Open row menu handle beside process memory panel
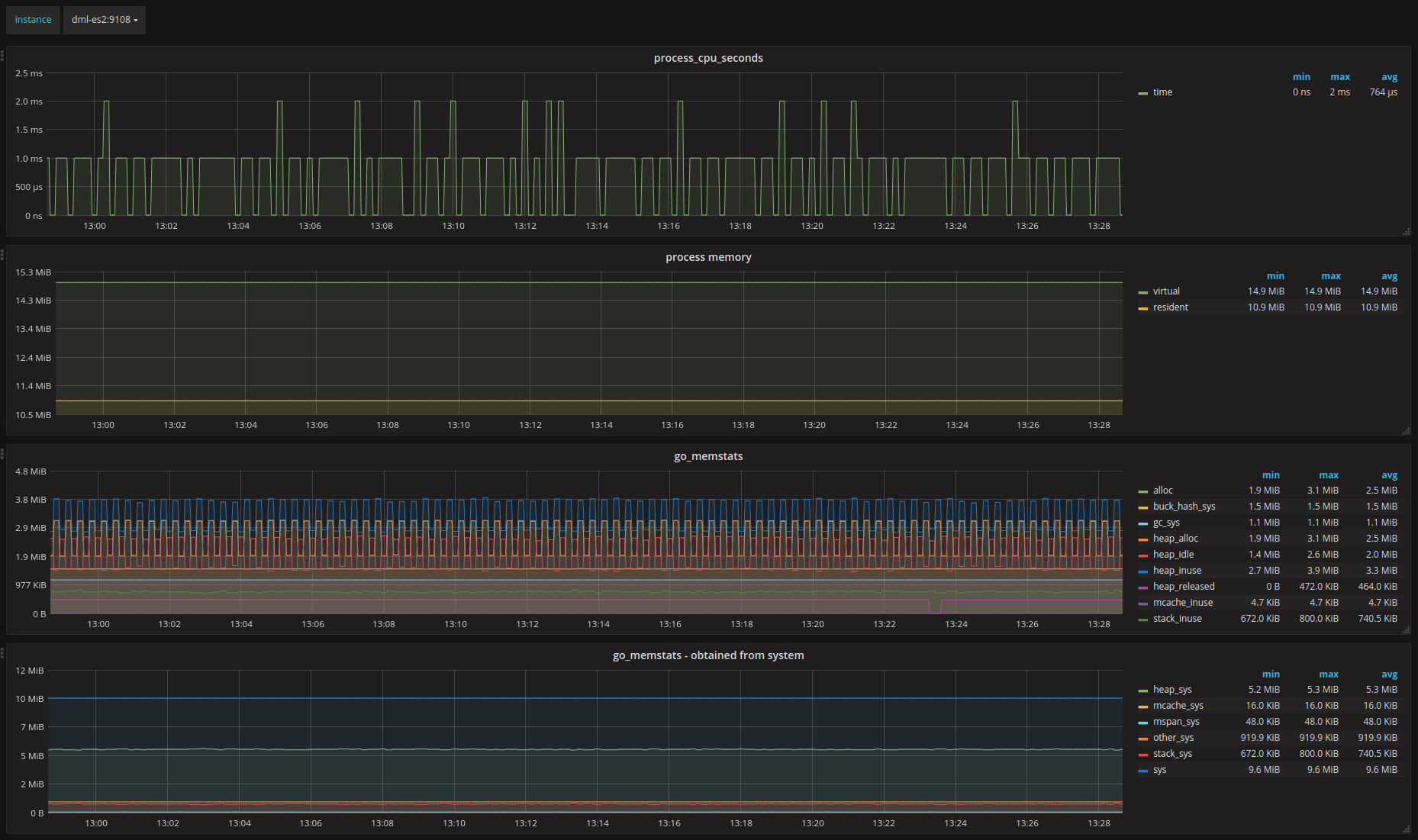Screen dimensions: 1418x840 2,255
